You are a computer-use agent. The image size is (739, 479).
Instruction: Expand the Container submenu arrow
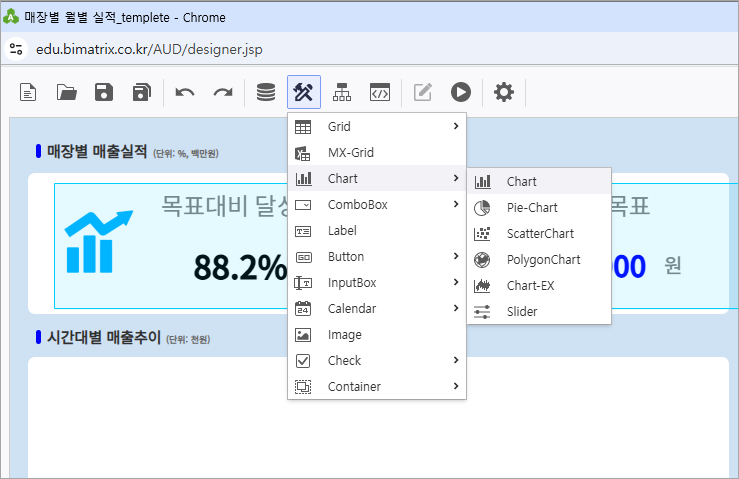456,386
